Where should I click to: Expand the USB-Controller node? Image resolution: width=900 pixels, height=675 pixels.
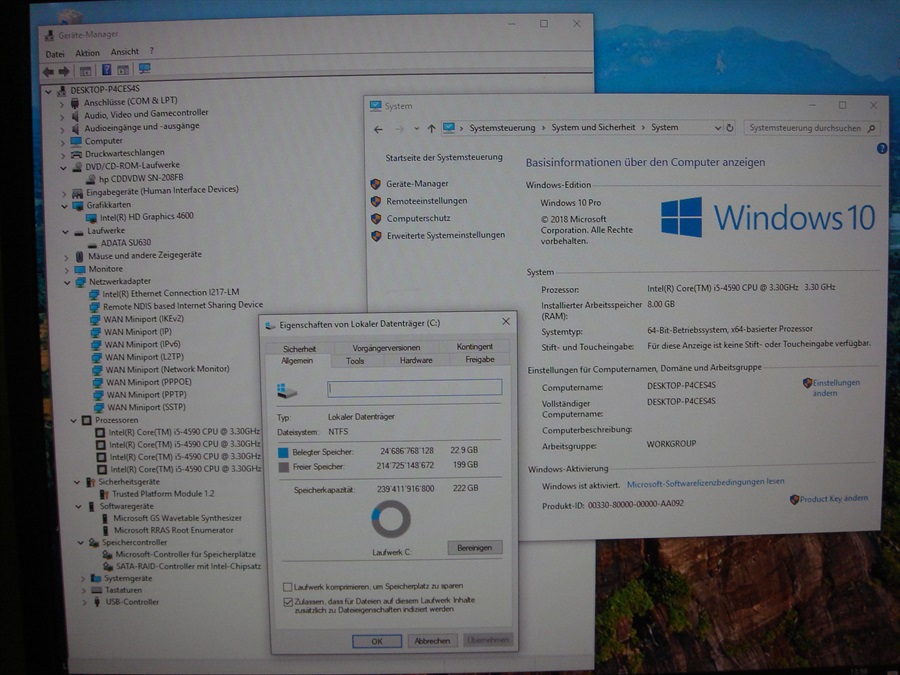[x=84, y=602]
